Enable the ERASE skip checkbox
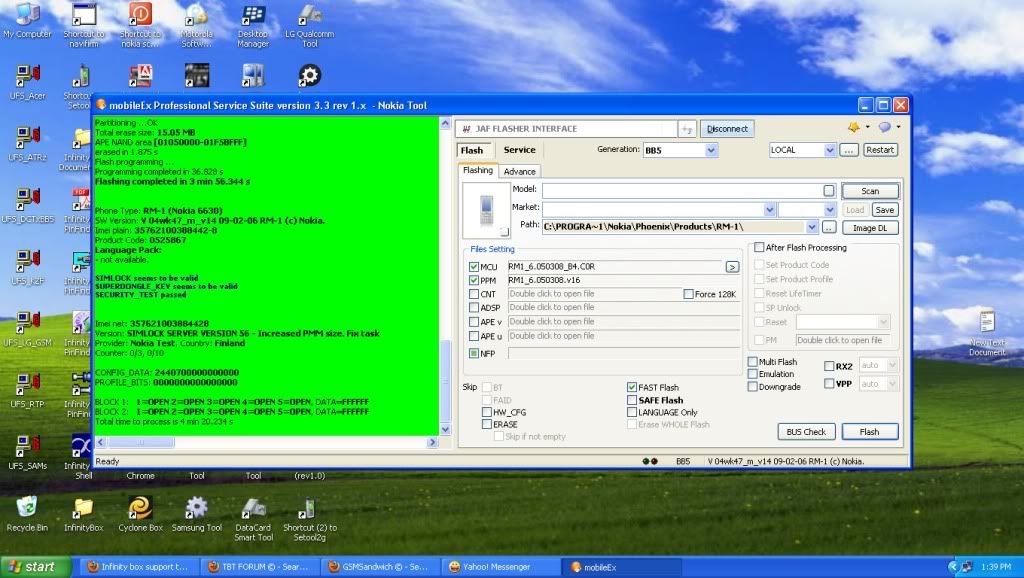The width and height of the screenshot is (1024, 578). point(487,425)
